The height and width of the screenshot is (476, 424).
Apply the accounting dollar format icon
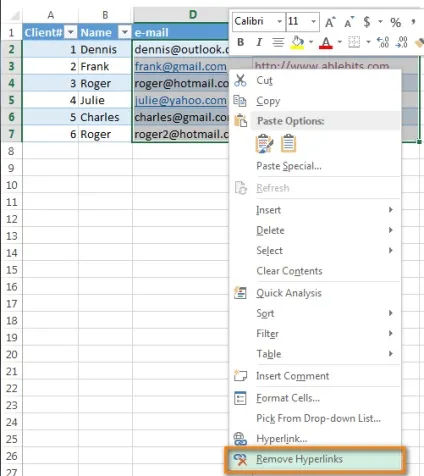367,22
